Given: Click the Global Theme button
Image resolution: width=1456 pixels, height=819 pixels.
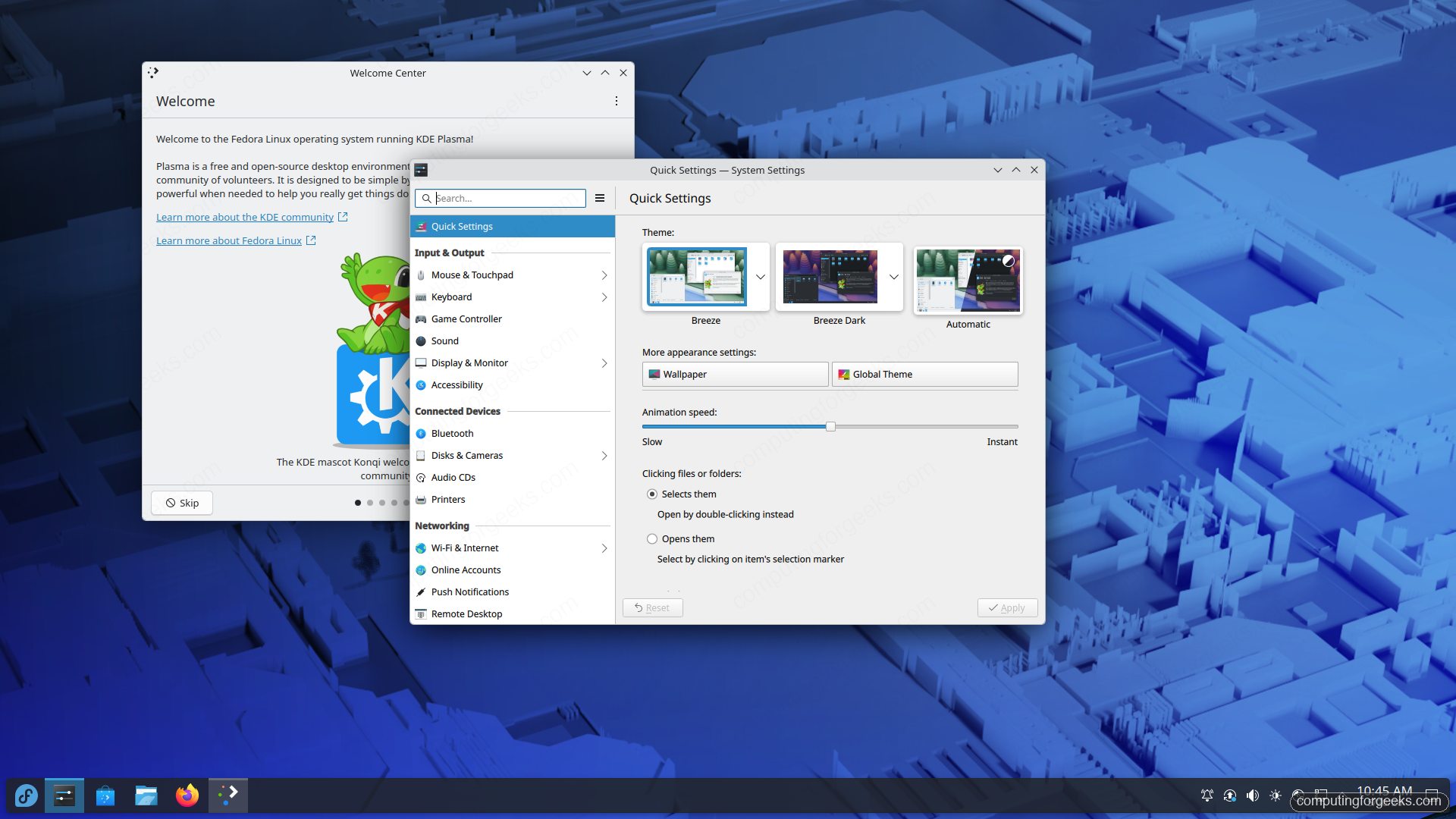Looking at the screenshot, I should tap(924, 375).
